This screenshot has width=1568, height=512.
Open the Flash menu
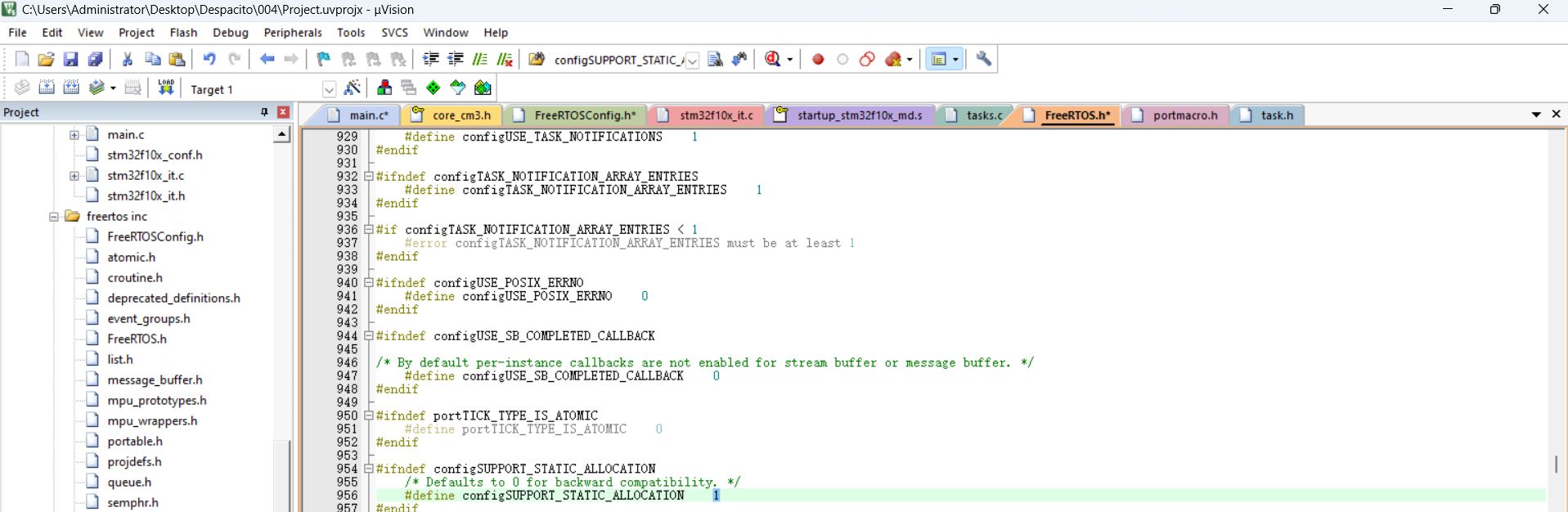tap(183, 32)
